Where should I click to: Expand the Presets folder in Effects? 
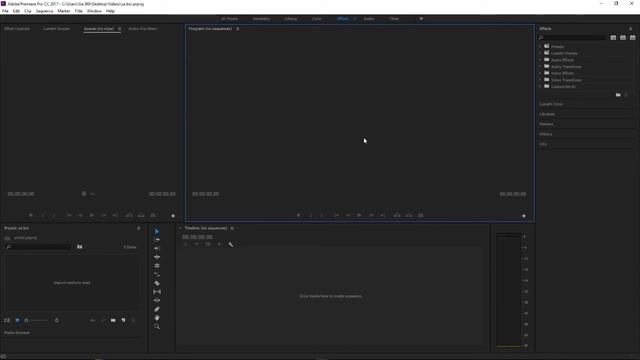[540, 47]
